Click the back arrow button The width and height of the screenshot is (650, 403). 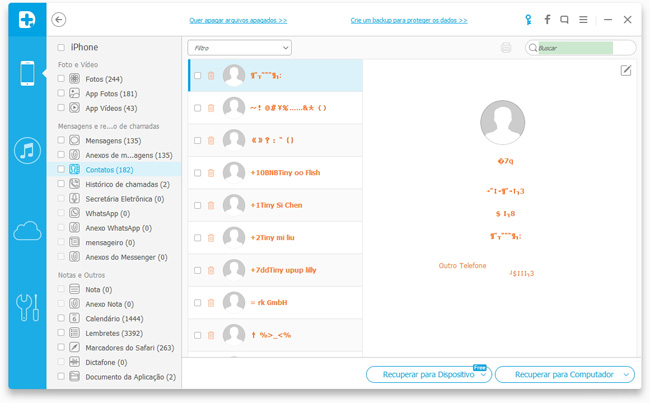59,19
